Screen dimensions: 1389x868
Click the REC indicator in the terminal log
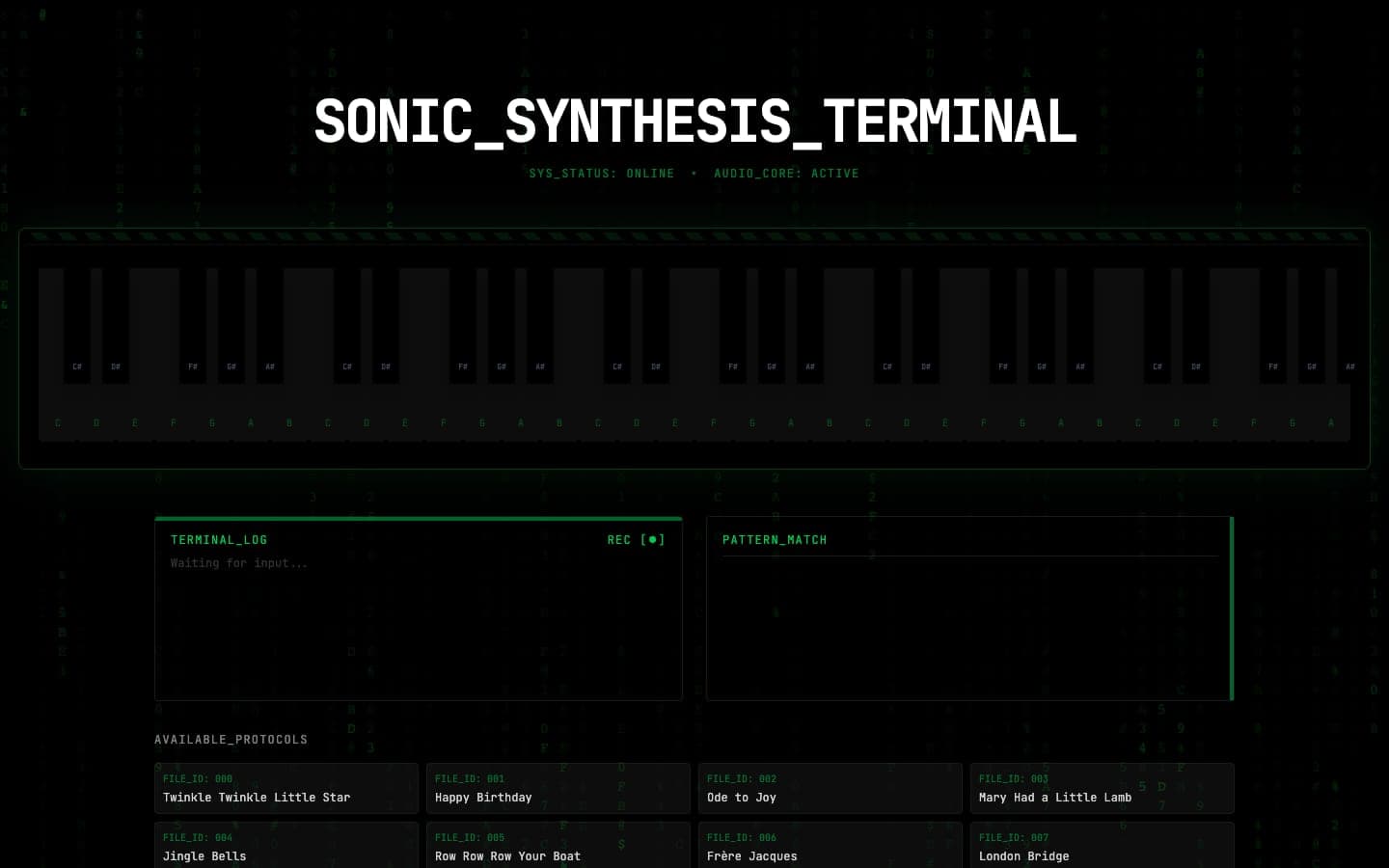[x=637, y=540]
